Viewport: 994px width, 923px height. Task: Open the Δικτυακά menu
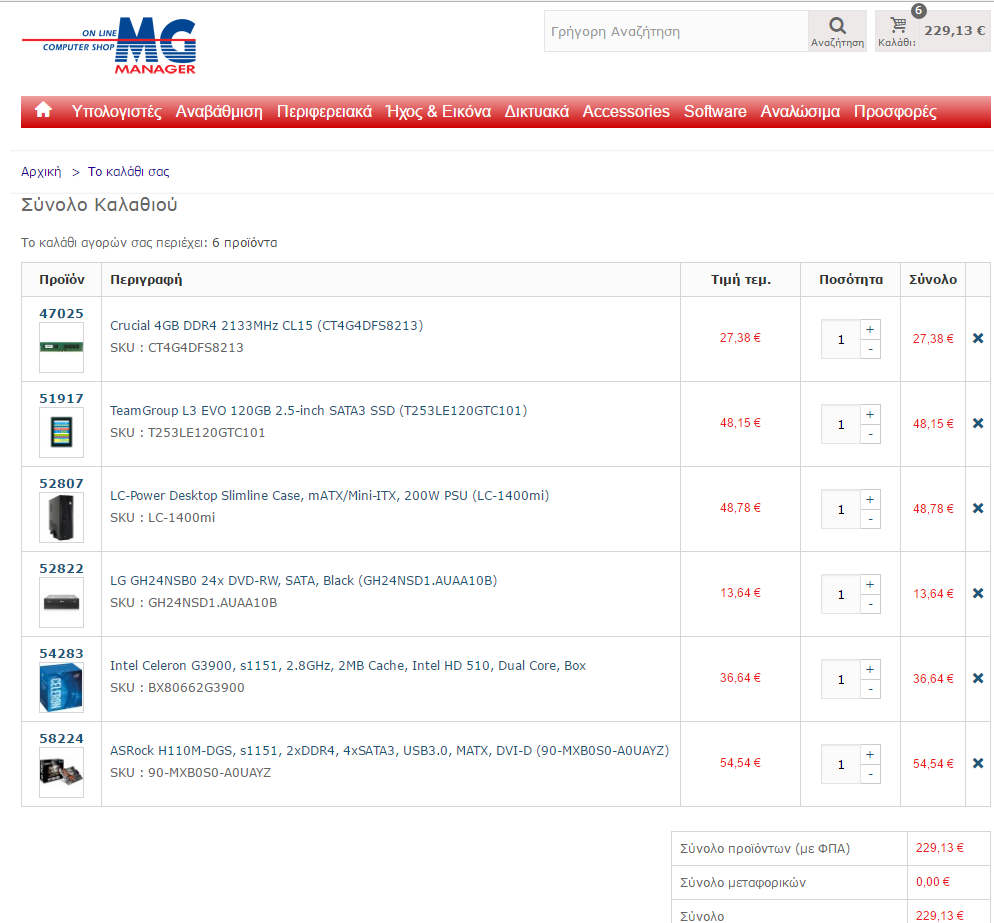(x=536, y=112)
